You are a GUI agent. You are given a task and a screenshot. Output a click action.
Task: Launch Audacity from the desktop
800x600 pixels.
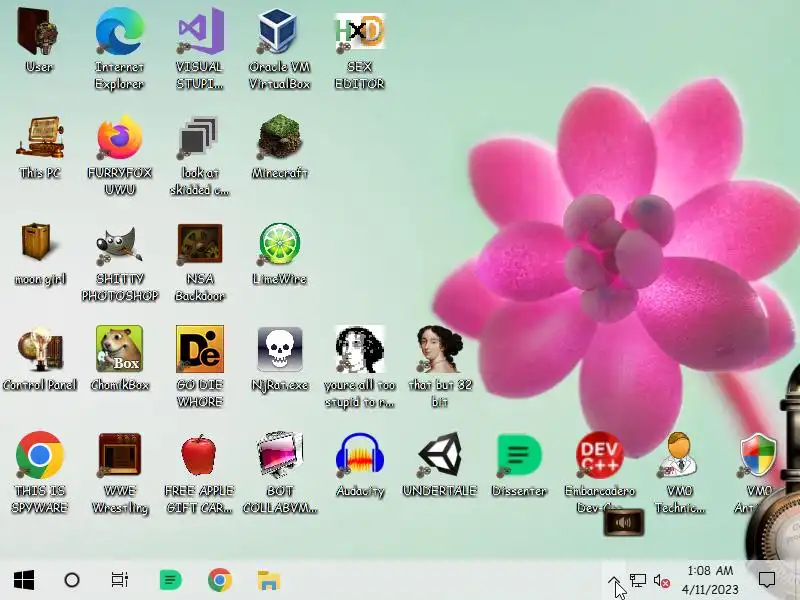pos(360,454)
